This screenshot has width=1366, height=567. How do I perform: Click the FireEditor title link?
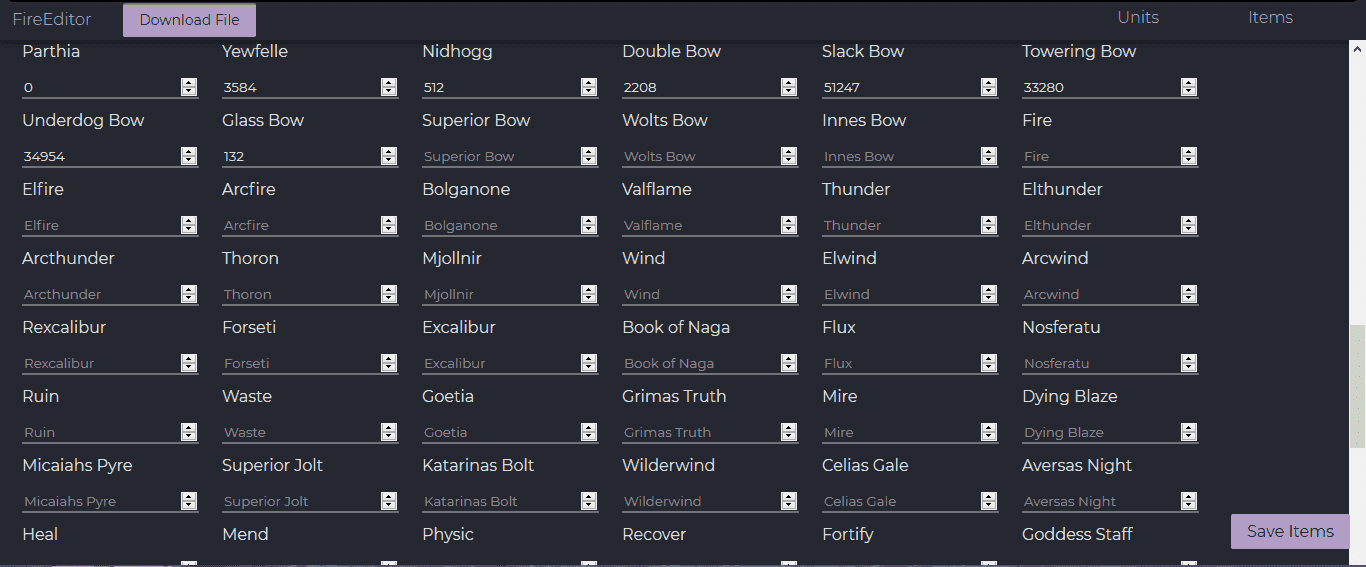coord(52,19)
